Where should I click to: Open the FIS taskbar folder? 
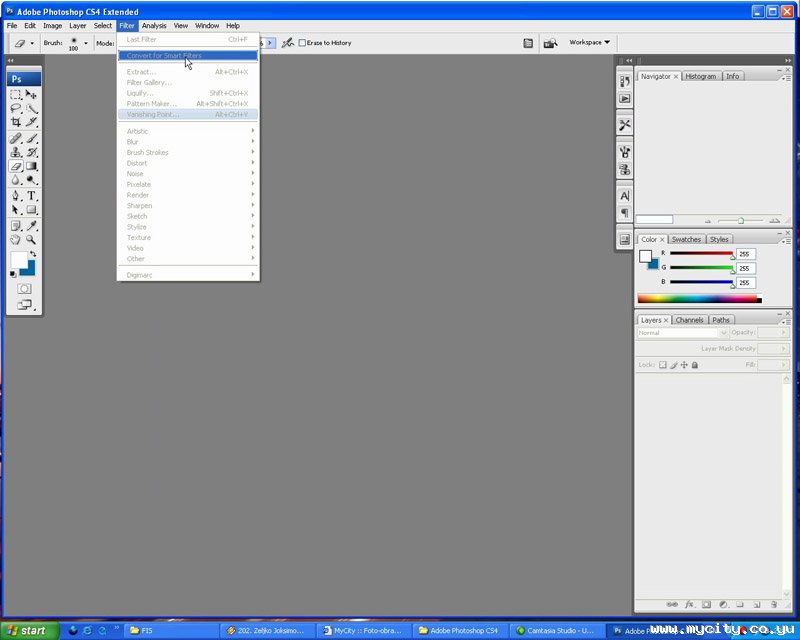click(x=171, y=631)
